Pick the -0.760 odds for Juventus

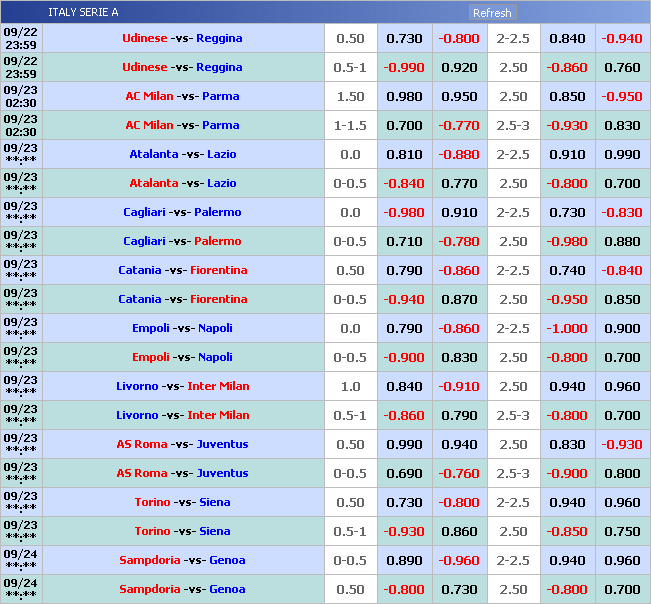point(459,474)
